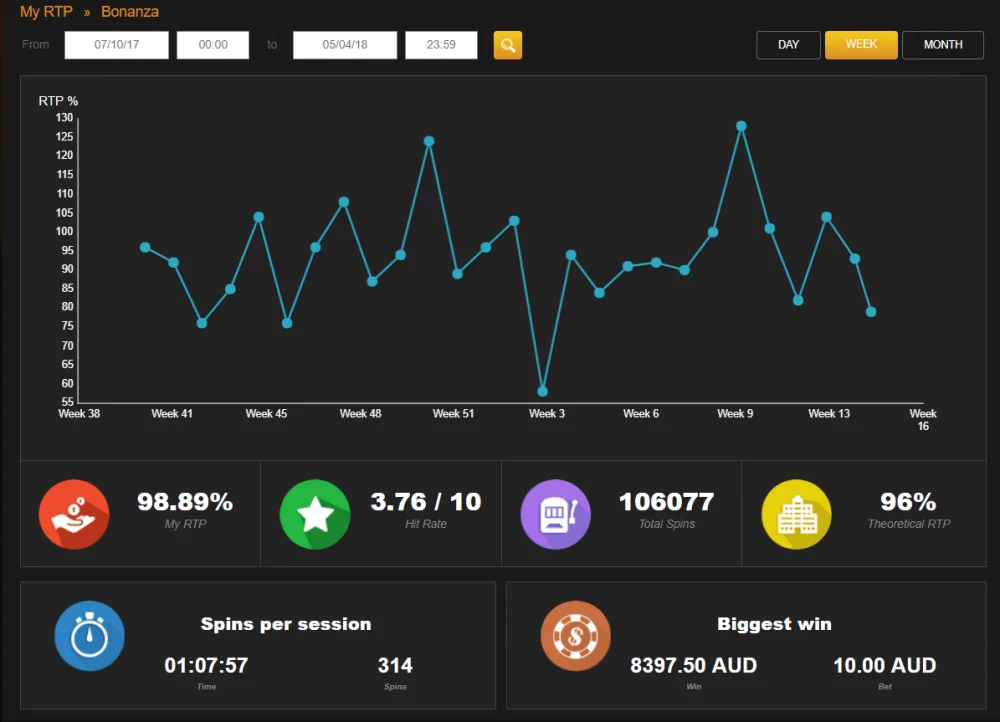
Task: Click the first data point on the chart
Action: coord(145,247)
